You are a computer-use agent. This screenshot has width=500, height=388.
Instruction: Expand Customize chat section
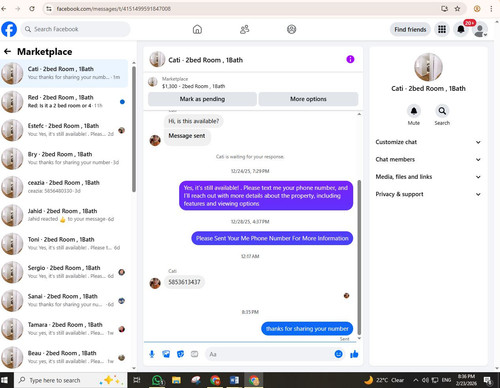(428, 142)
